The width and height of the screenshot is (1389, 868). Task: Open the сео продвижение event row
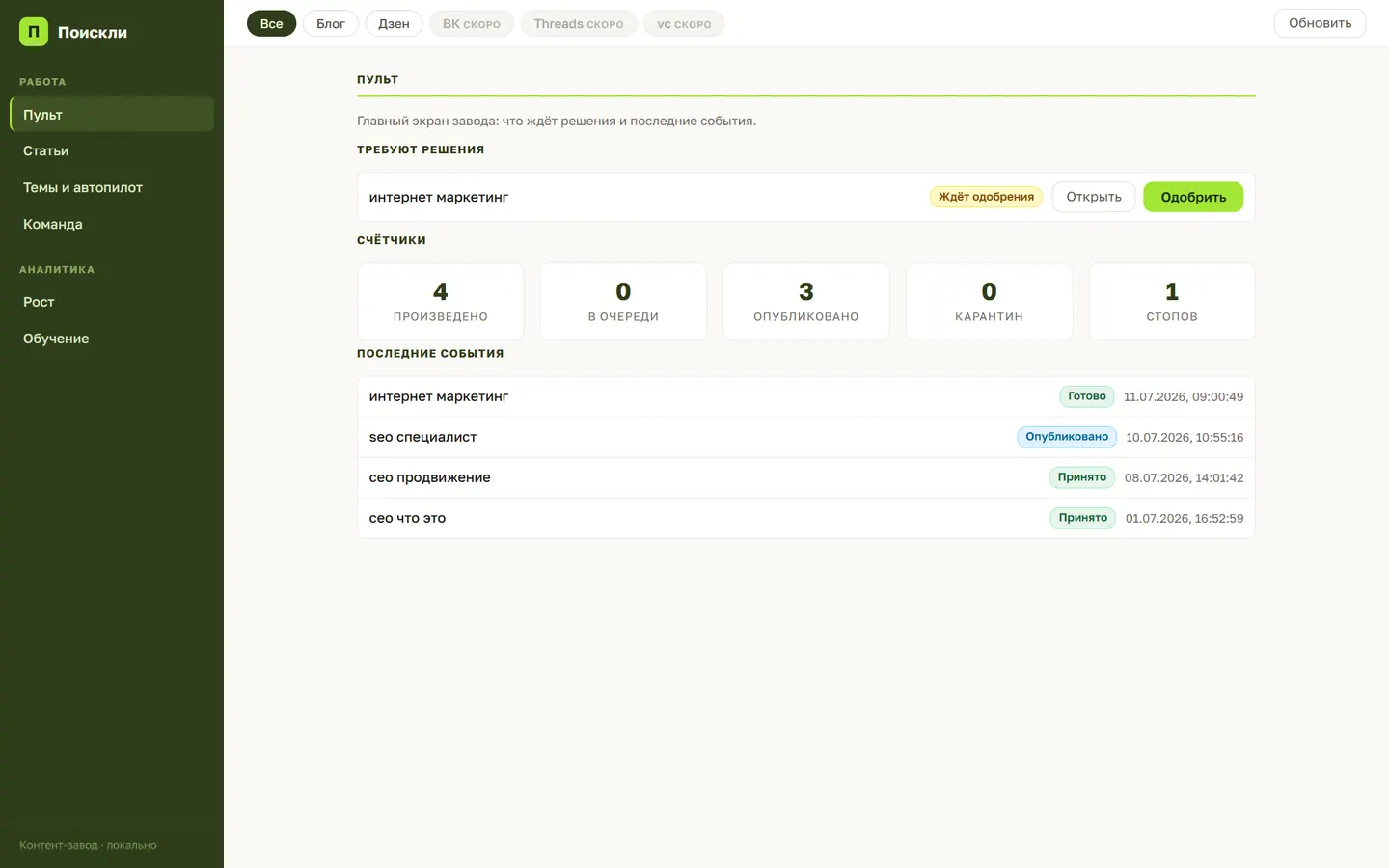click(806, 477)
